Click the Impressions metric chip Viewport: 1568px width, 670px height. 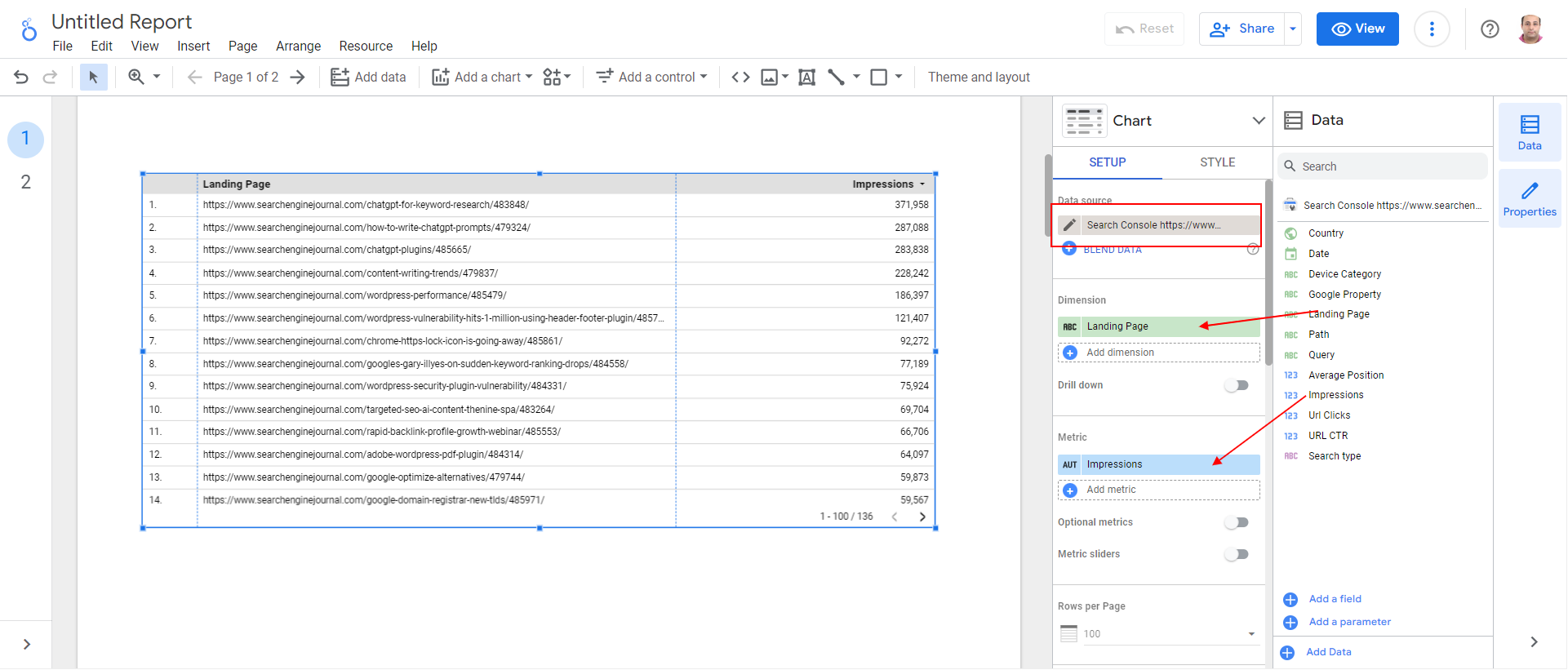click(x=1159, y=464)
